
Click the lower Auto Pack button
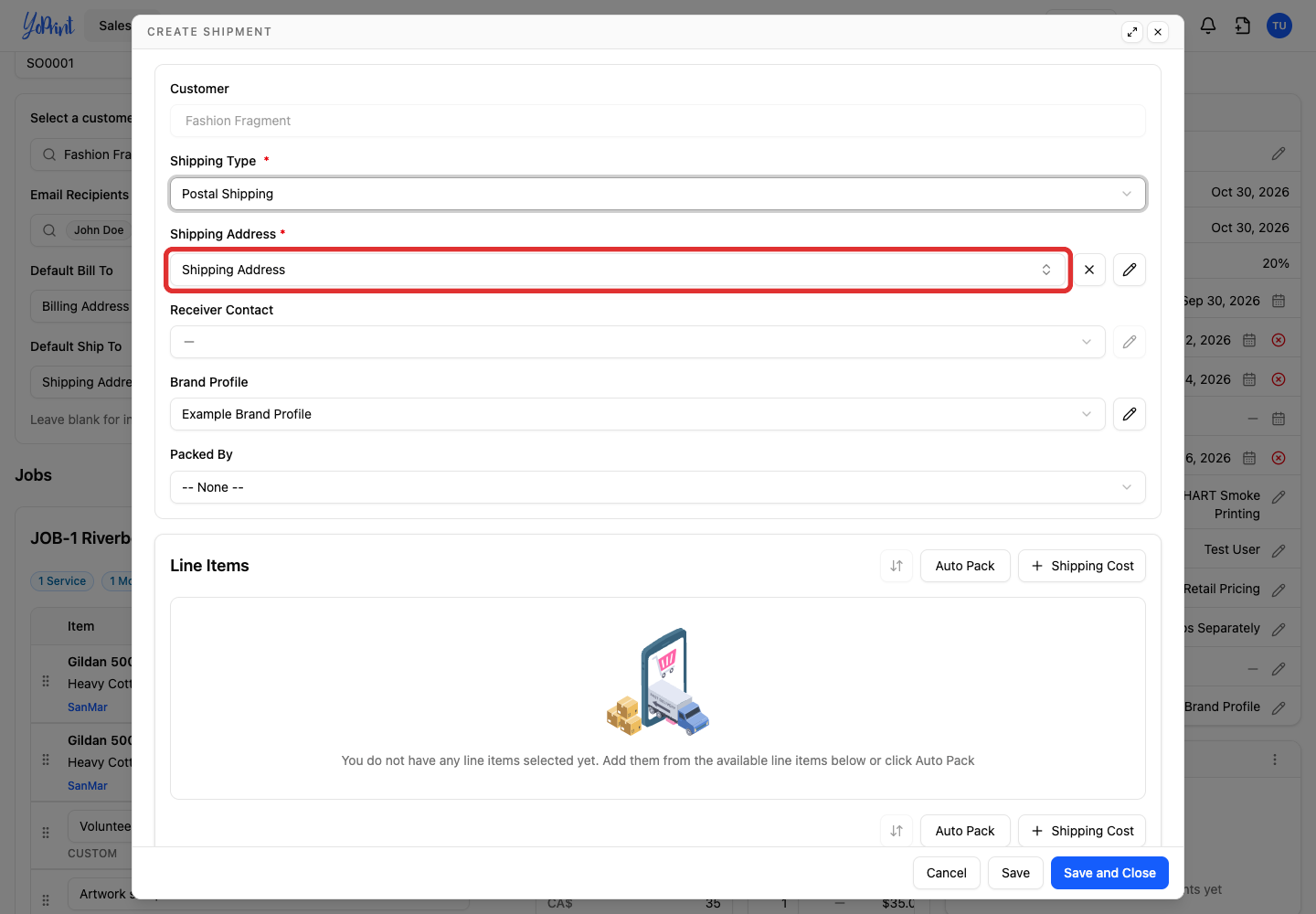[965, 831]
